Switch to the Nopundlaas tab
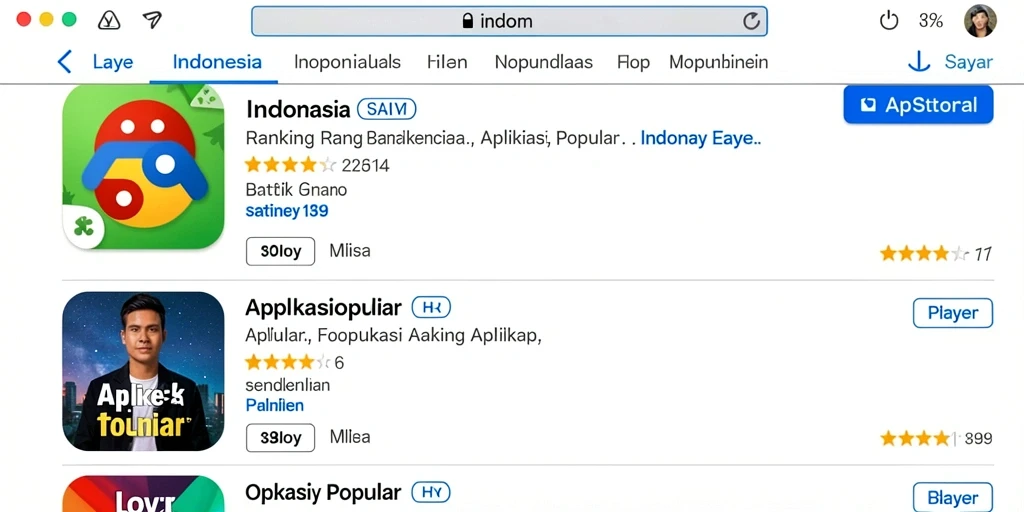The width and height of the screenshot is (1024, 512). point(543,62)
